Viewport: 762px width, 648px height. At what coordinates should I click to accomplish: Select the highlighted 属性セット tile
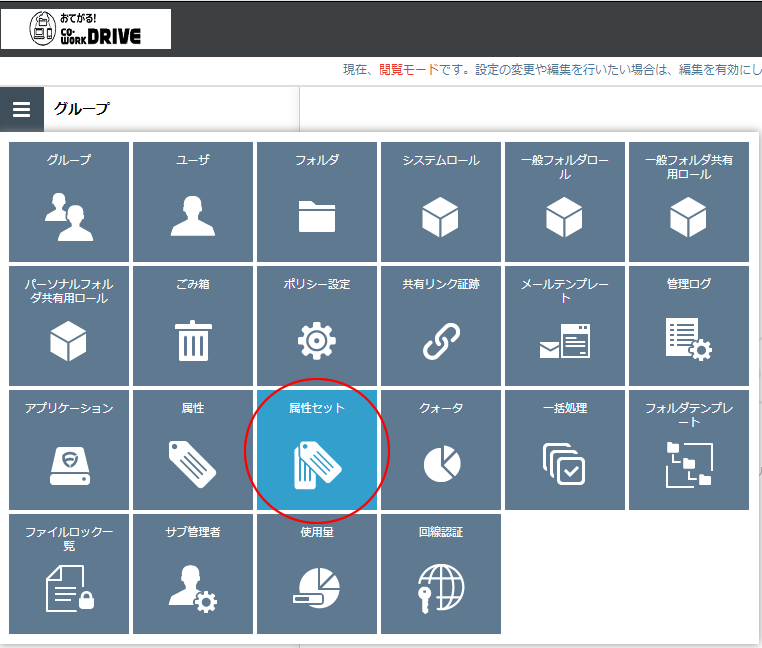click(317, 450)
